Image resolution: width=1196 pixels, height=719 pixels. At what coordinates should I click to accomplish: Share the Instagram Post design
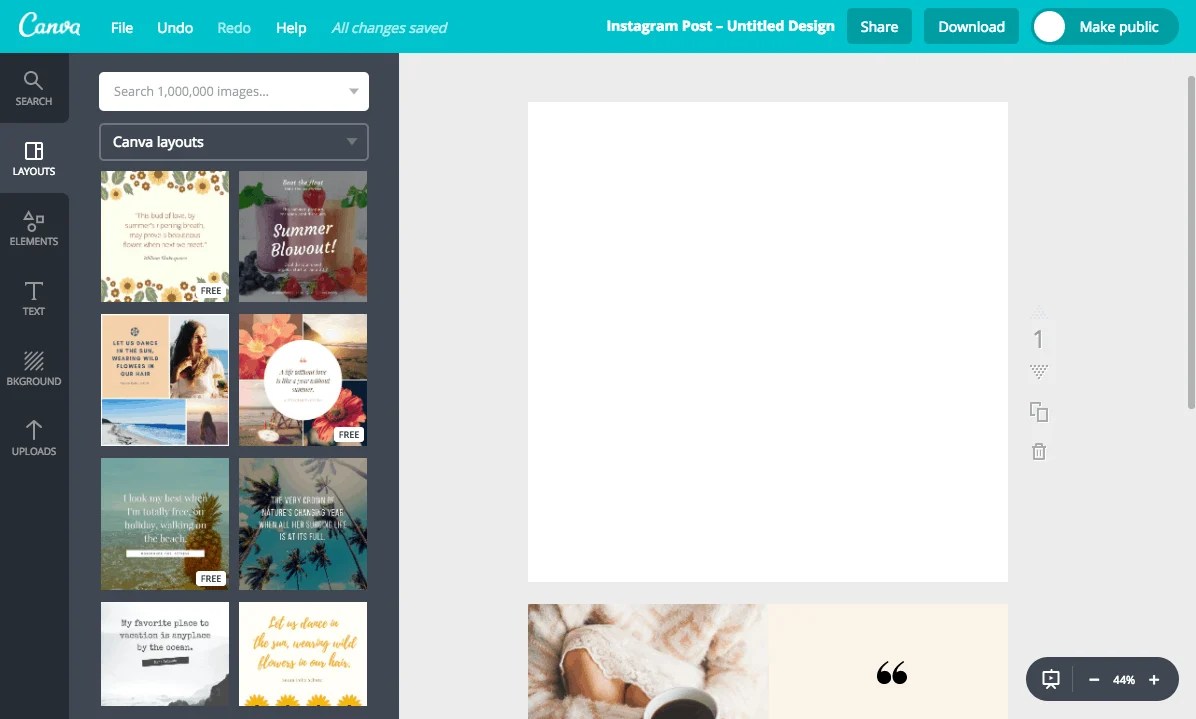pyautogui.click(x=879, y=26)
